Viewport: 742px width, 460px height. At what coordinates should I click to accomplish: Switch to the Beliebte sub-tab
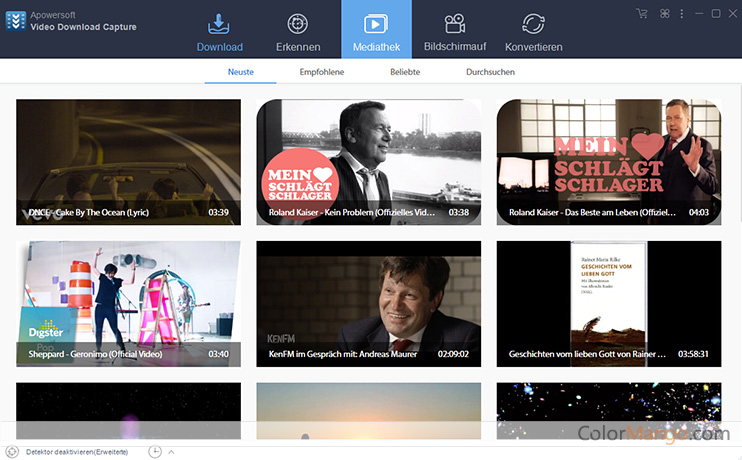405,72
